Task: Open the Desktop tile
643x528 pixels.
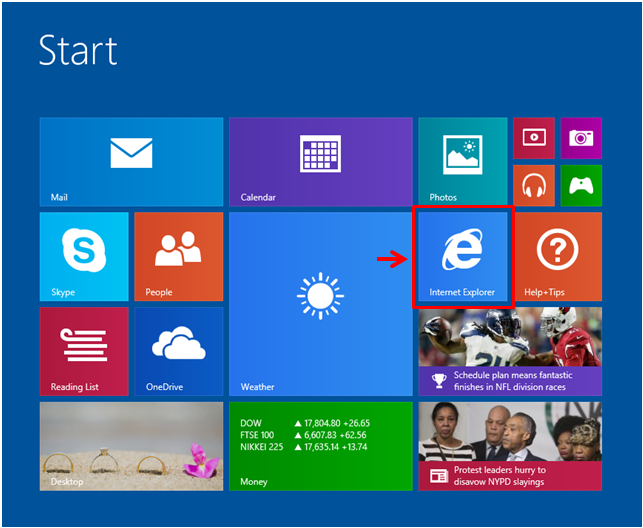Action: point(131,446)
